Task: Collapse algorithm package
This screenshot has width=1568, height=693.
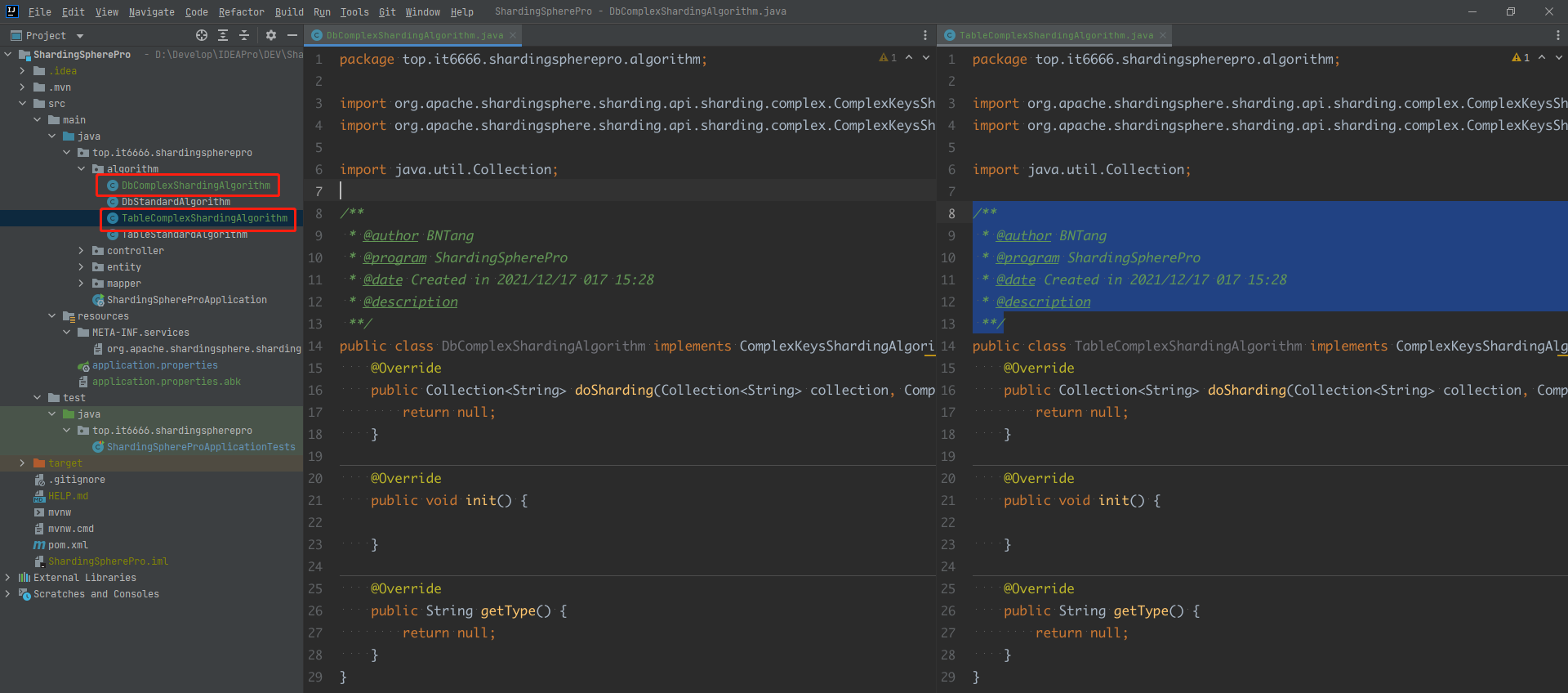Action: (x=82, y=169)
